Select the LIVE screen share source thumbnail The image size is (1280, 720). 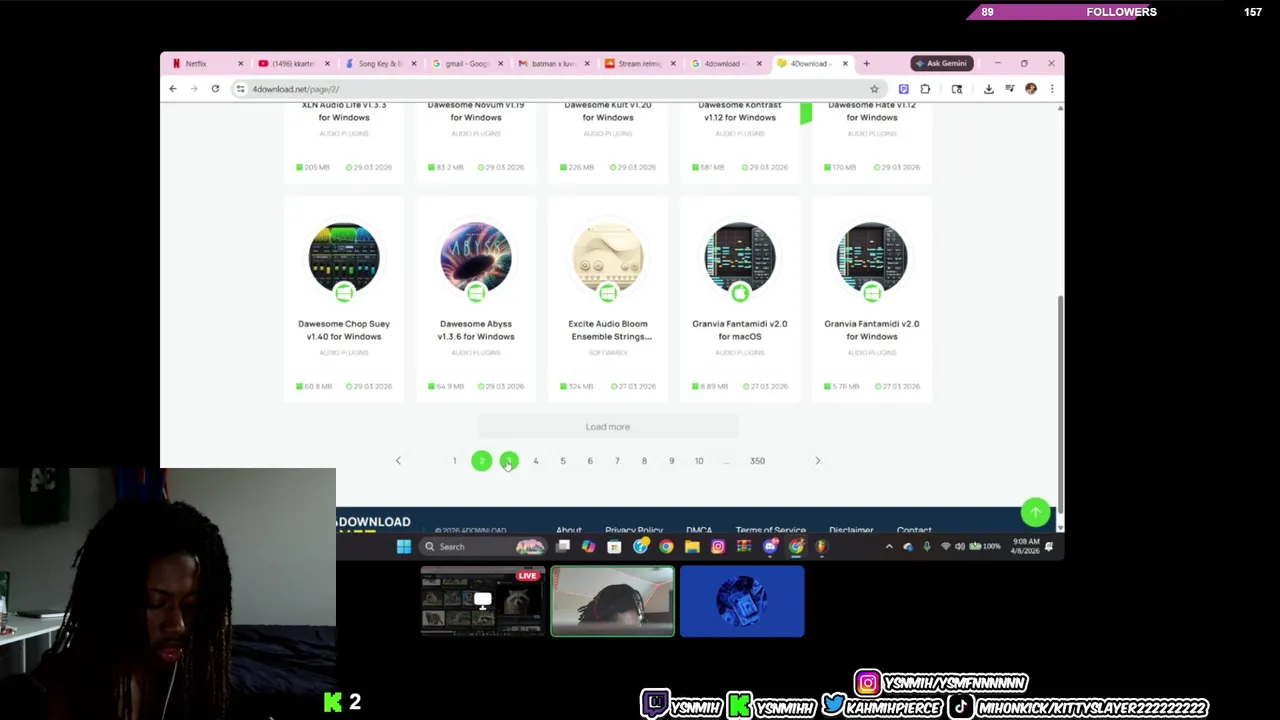tap(483, 602)
